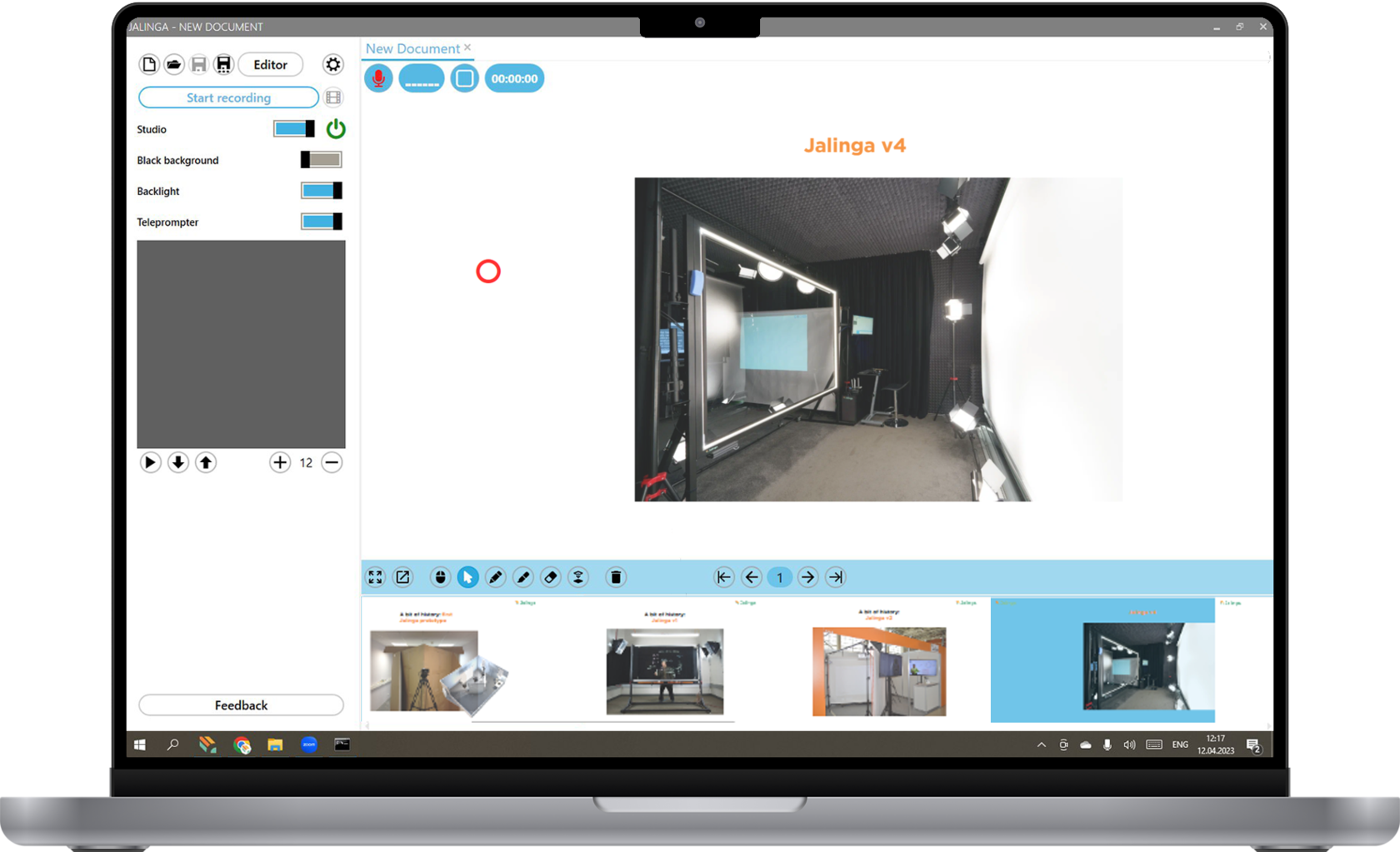Select the highlighted Jalinga v4 slide thumbnail
The image size is (1400, 852).
coord(1102,660)
